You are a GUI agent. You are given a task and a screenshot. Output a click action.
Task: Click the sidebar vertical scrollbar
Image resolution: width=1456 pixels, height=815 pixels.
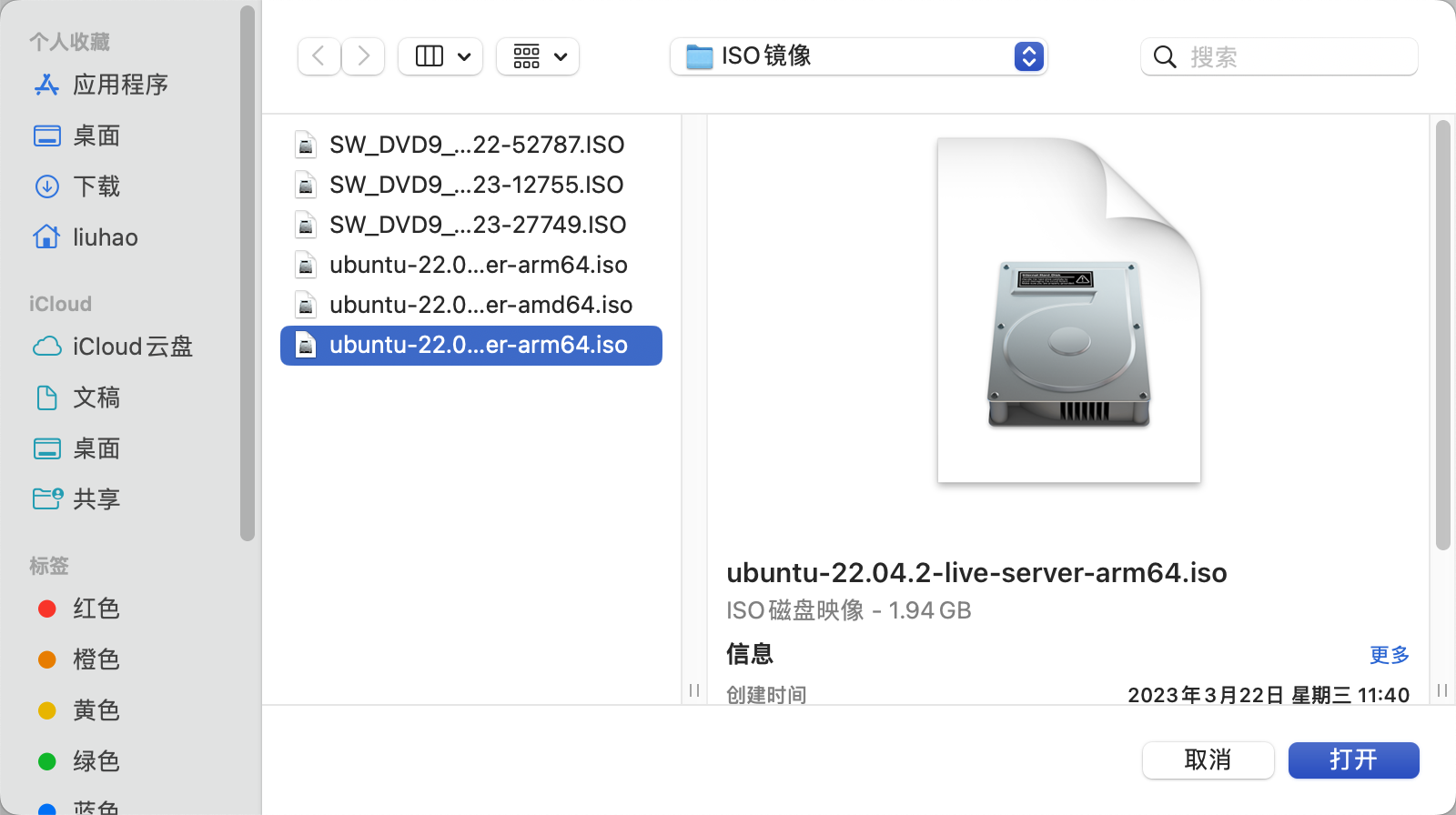click(x=247, y=273)
